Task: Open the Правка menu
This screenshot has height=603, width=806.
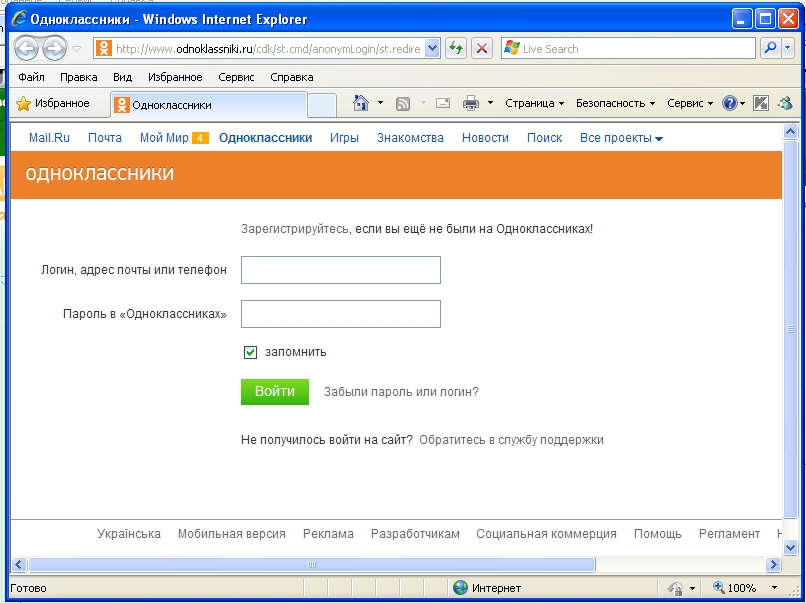Action: [79, 77]
